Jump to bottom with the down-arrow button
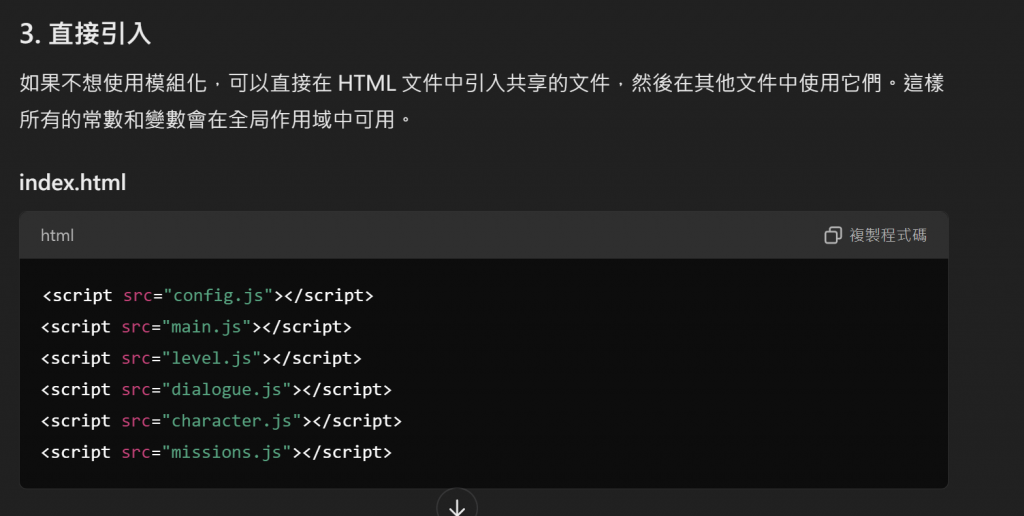This screenshot has height=516, width=1024. pyautogui.click(x=457, y=506)
